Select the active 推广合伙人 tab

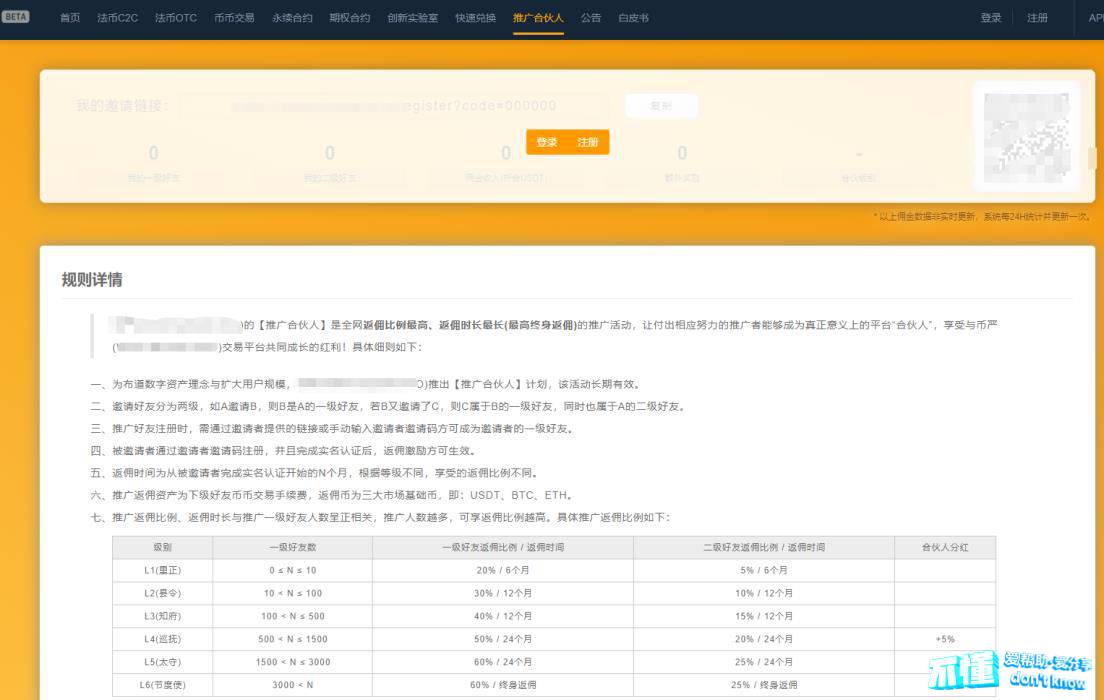[538, 18]
